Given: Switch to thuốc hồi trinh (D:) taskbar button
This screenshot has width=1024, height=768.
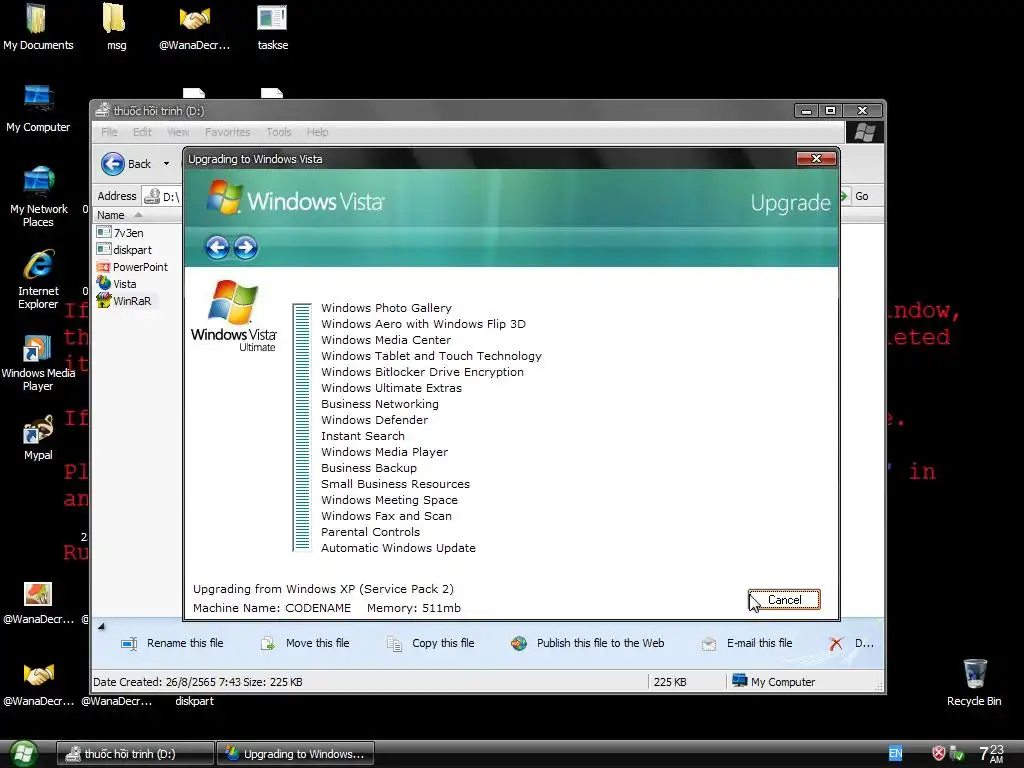Looking at the screenshot, I should coord(135,754).
